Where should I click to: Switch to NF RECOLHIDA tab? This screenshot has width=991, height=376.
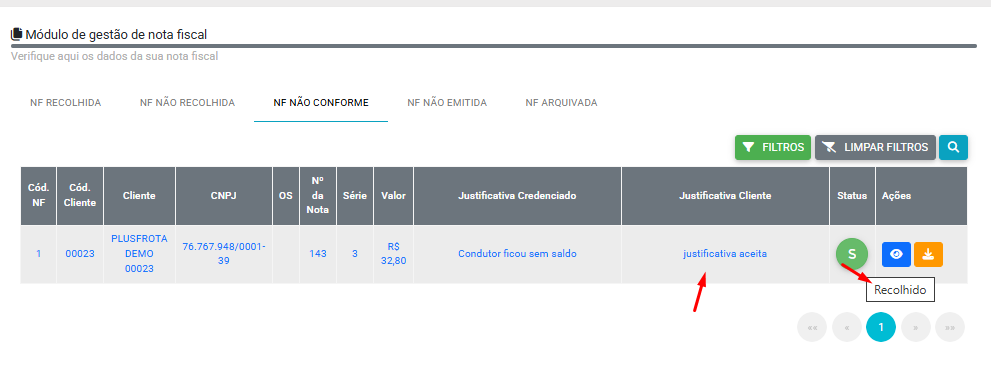tap(66, 102)
